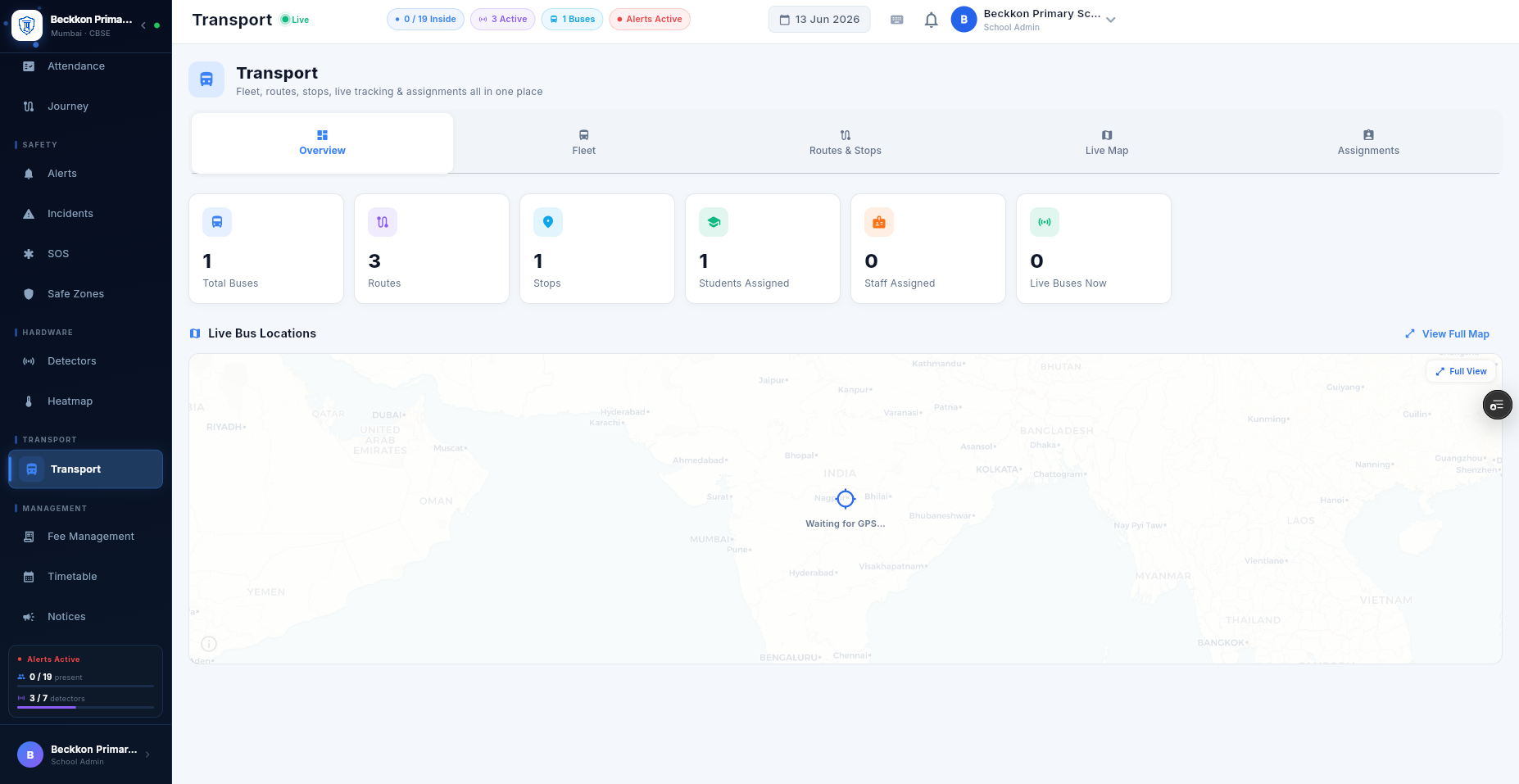The width and height of the screenshot is (1519, 784).
Task: Click the 1 Buses status pill
Action: click(572, 20)
